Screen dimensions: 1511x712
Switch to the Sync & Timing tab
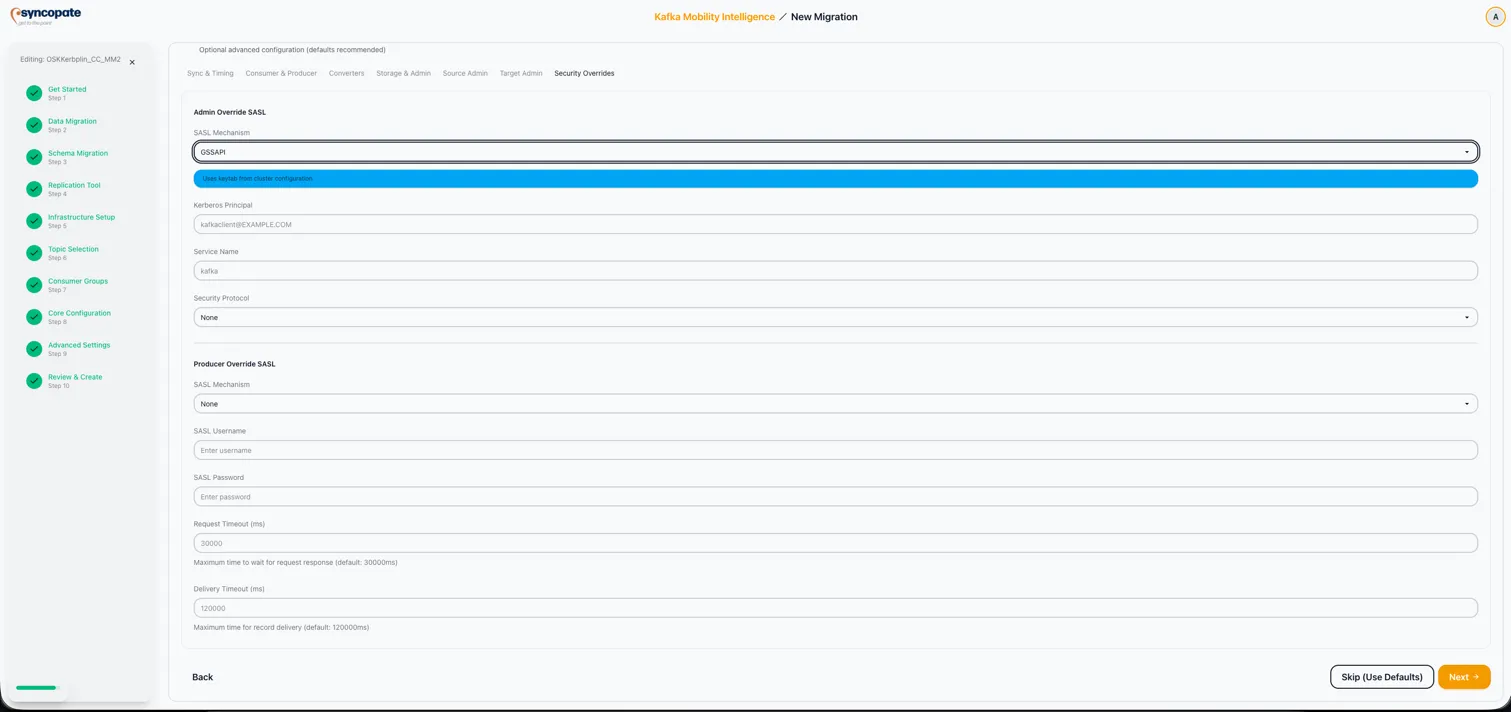pyautogui.click(x=210, y=73)
